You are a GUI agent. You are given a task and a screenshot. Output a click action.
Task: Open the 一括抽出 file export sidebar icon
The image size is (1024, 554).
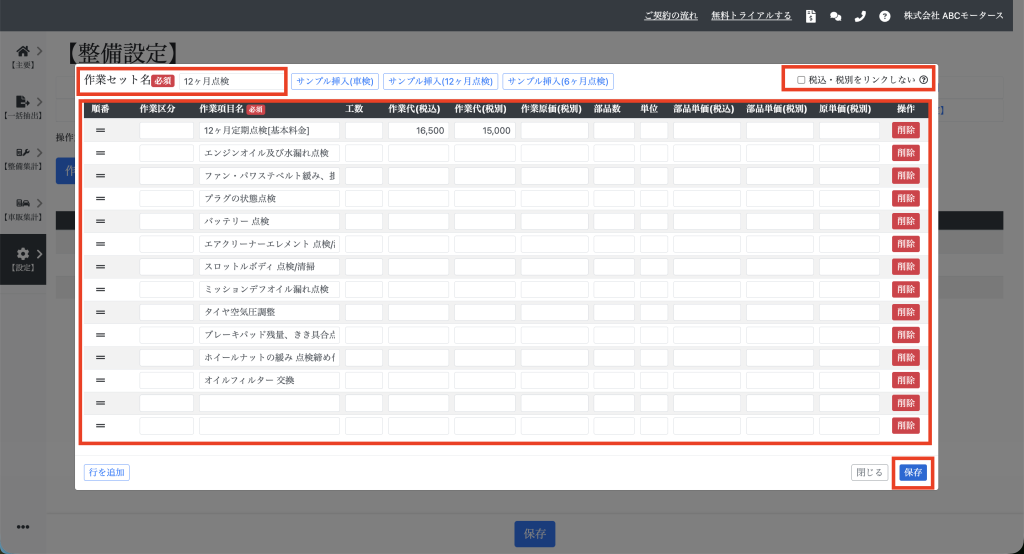point(22,102)
